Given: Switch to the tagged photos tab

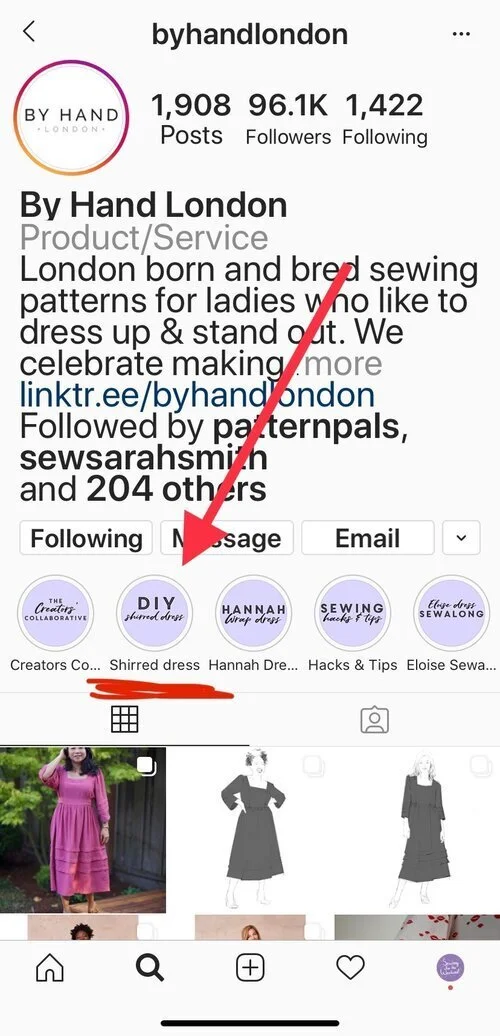Looking at the screenshot, I should pyautogui.click(x=375, y=720).
